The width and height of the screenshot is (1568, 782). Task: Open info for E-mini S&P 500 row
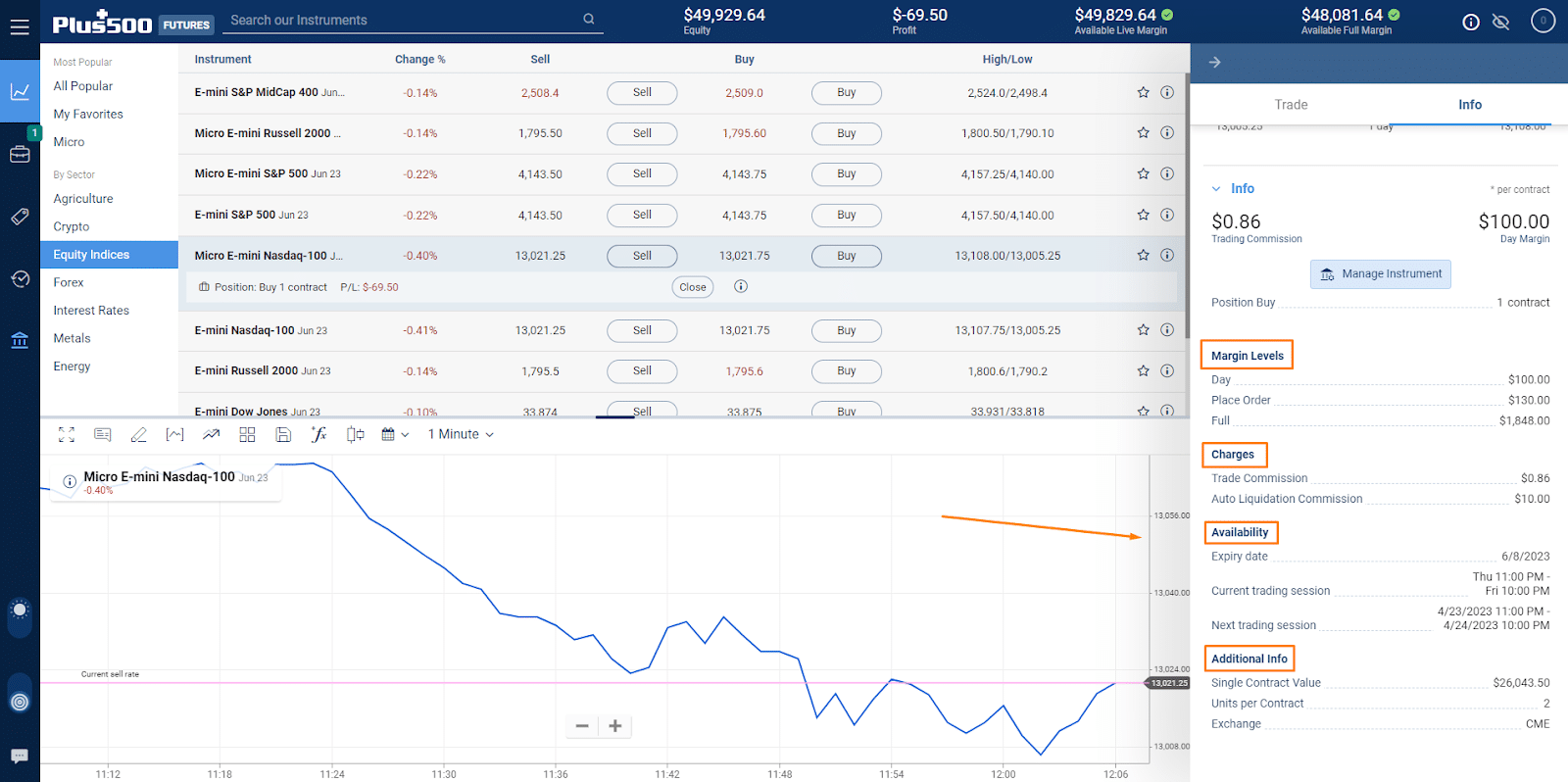[1167, 216]
